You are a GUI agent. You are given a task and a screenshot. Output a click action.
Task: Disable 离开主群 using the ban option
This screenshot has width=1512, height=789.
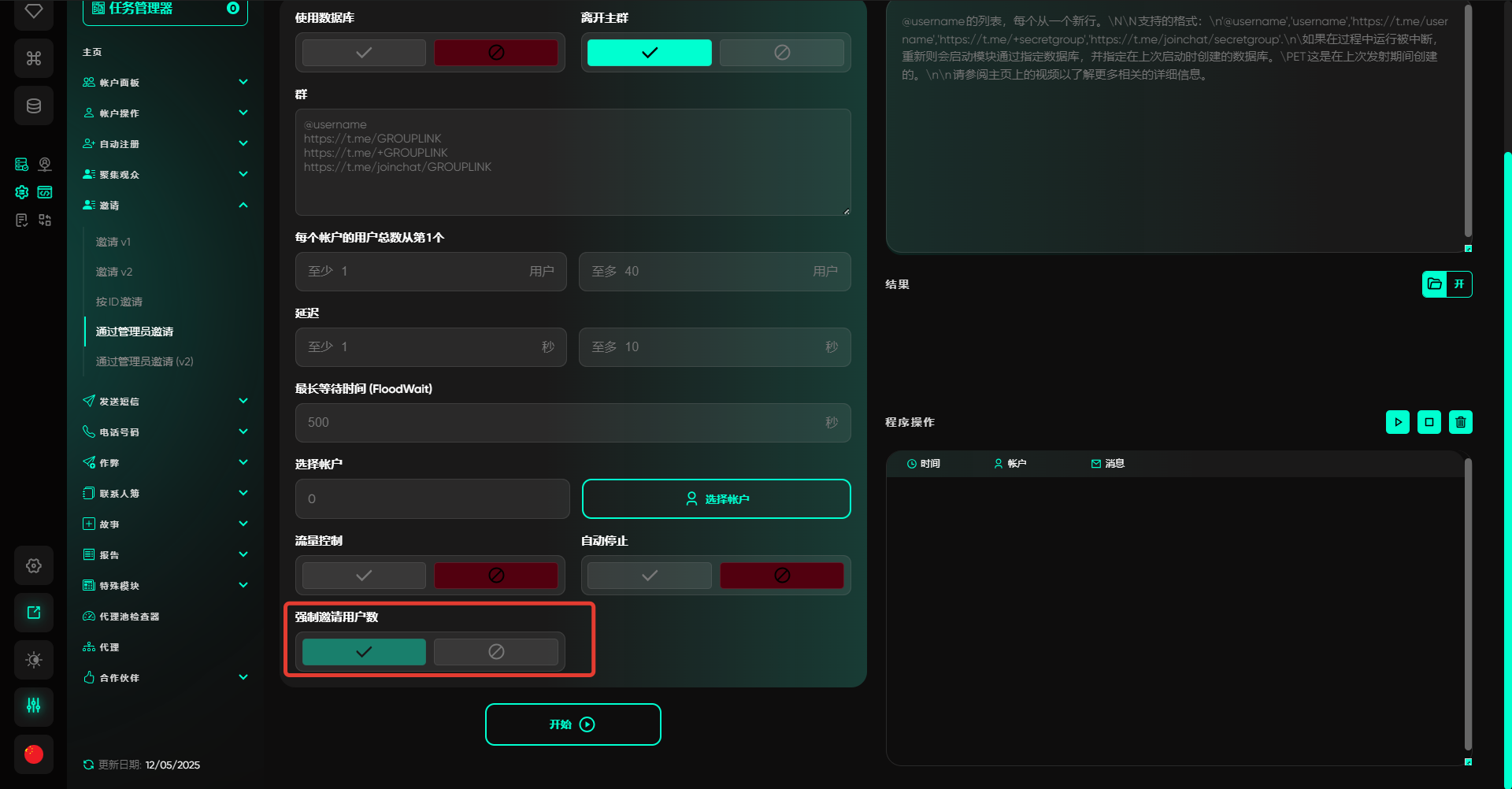[781, 53]
